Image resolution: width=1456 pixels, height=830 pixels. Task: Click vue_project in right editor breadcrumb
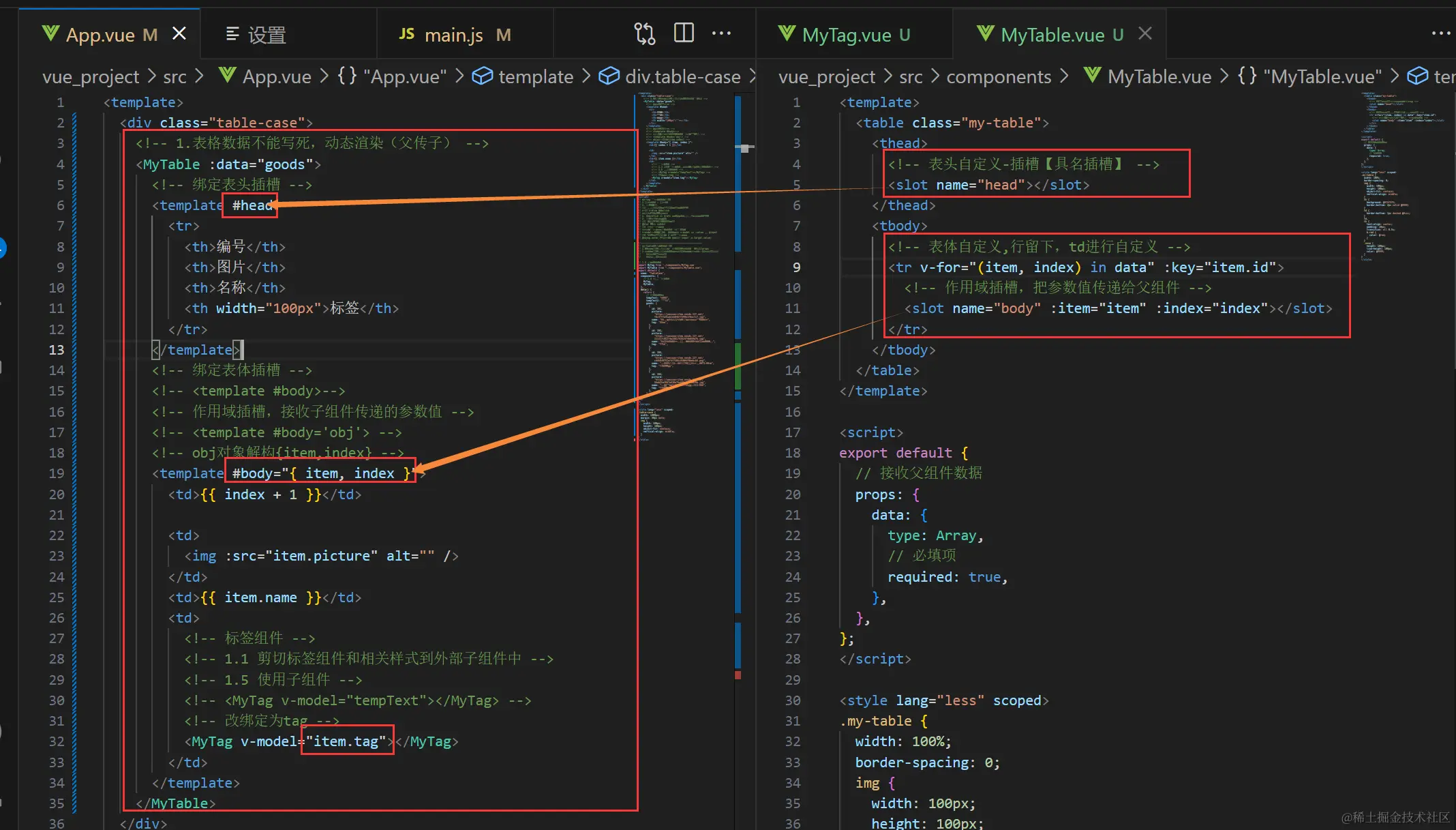[x=826, y=76]
